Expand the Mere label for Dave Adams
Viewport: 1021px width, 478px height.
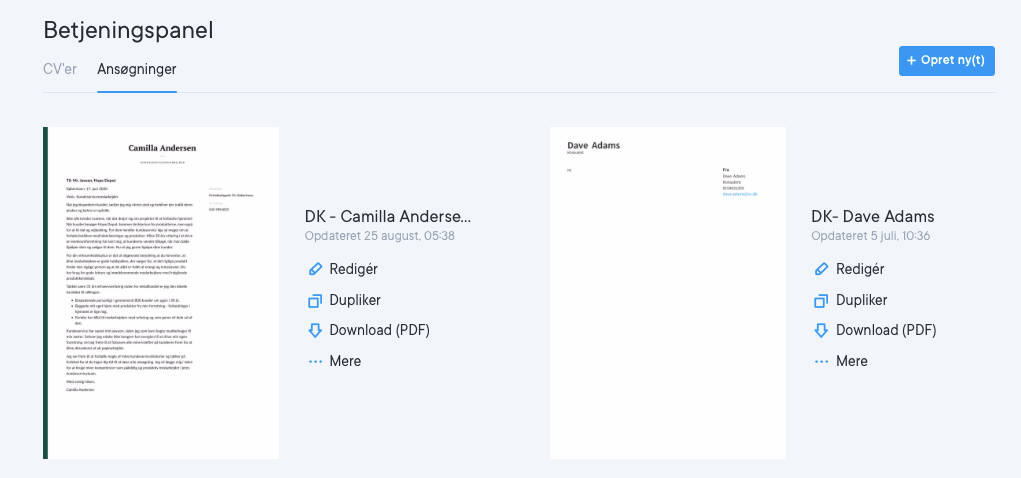(851, 361)
